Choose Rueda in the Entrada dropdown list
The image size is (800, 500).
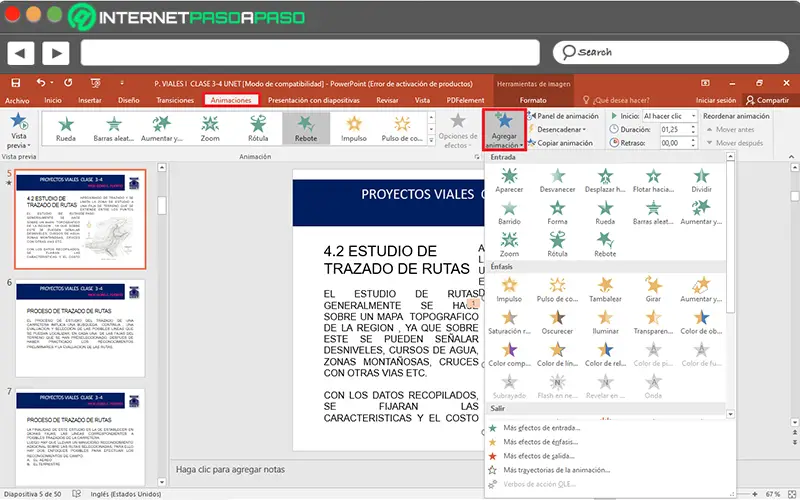605,212
